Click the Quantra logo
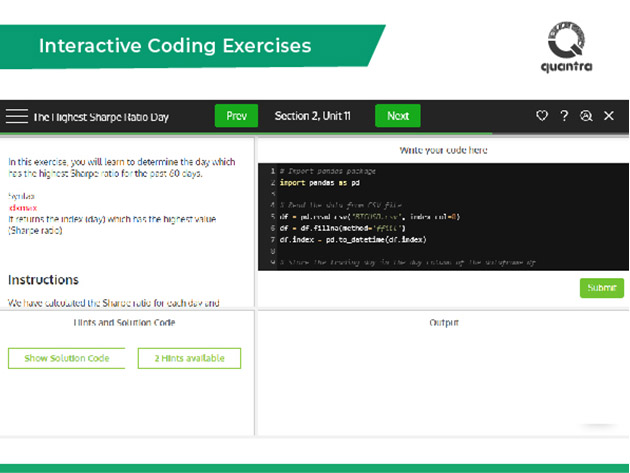This screenshot has height=473, width=630. 565,48
